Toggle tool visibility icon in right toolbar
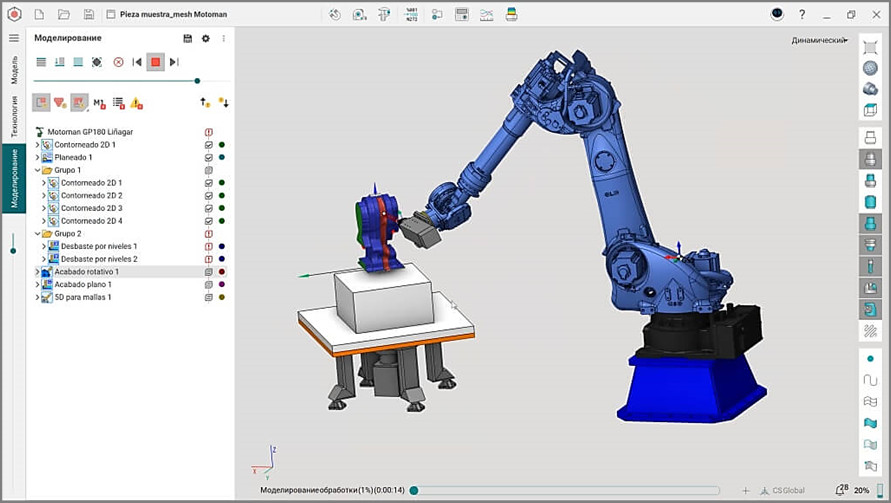 (870, 265)
